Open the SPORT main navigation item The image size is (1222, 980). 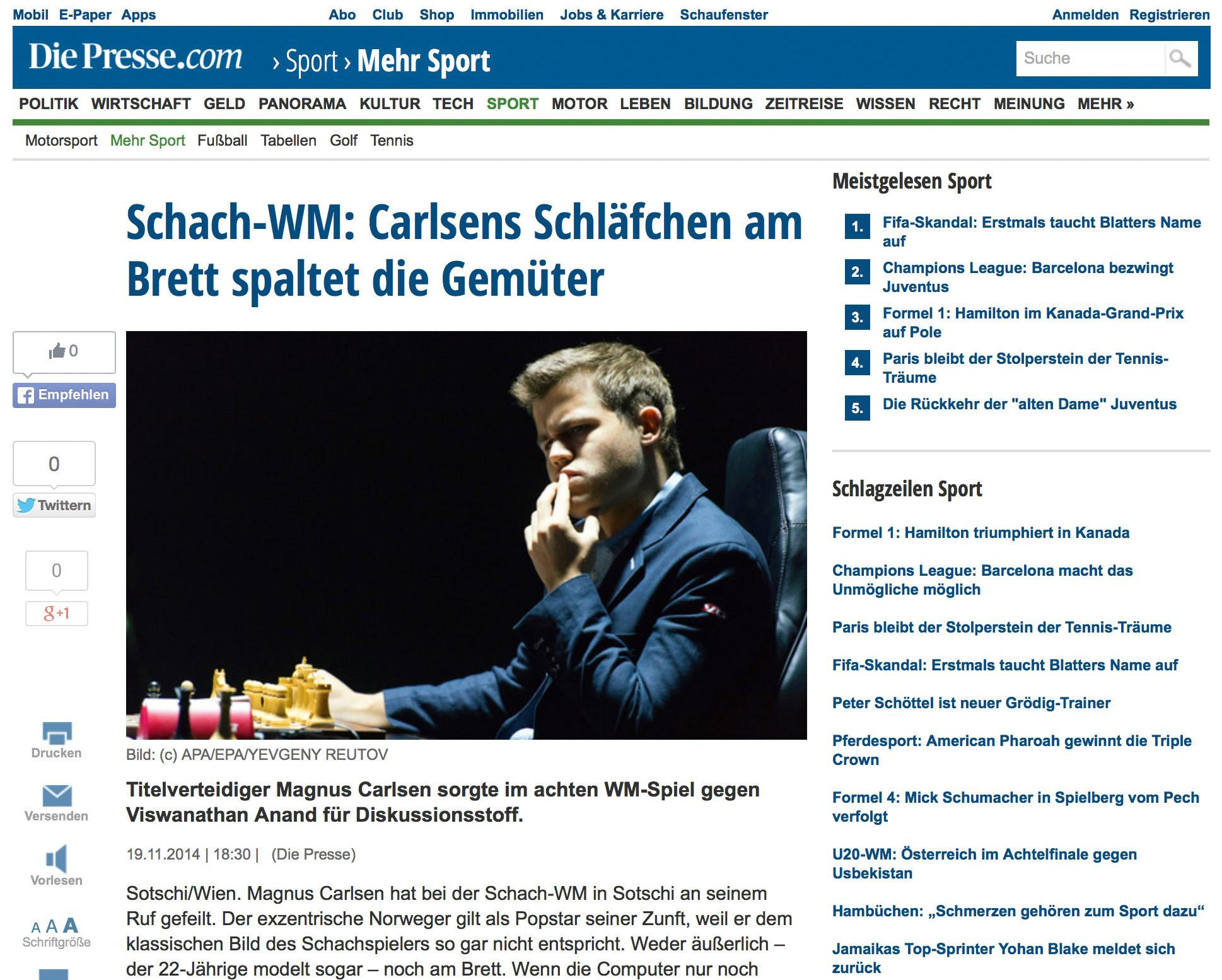point(512,103)
